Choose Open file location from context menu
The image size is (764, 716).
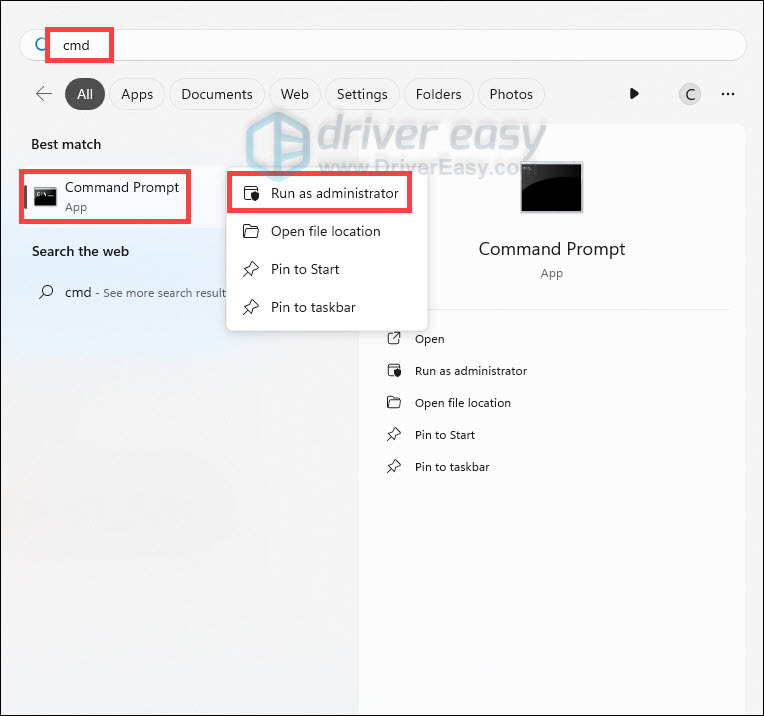[325, 231]
